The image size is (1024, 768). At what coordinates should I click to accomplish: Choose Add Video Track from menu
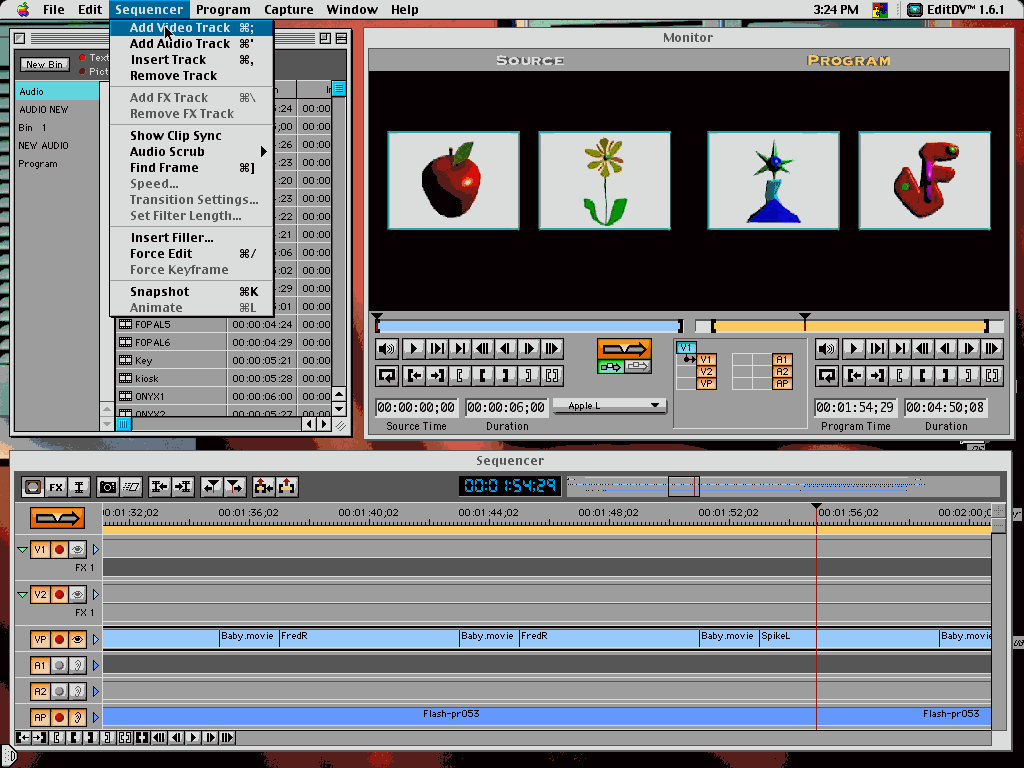(191, 27)
